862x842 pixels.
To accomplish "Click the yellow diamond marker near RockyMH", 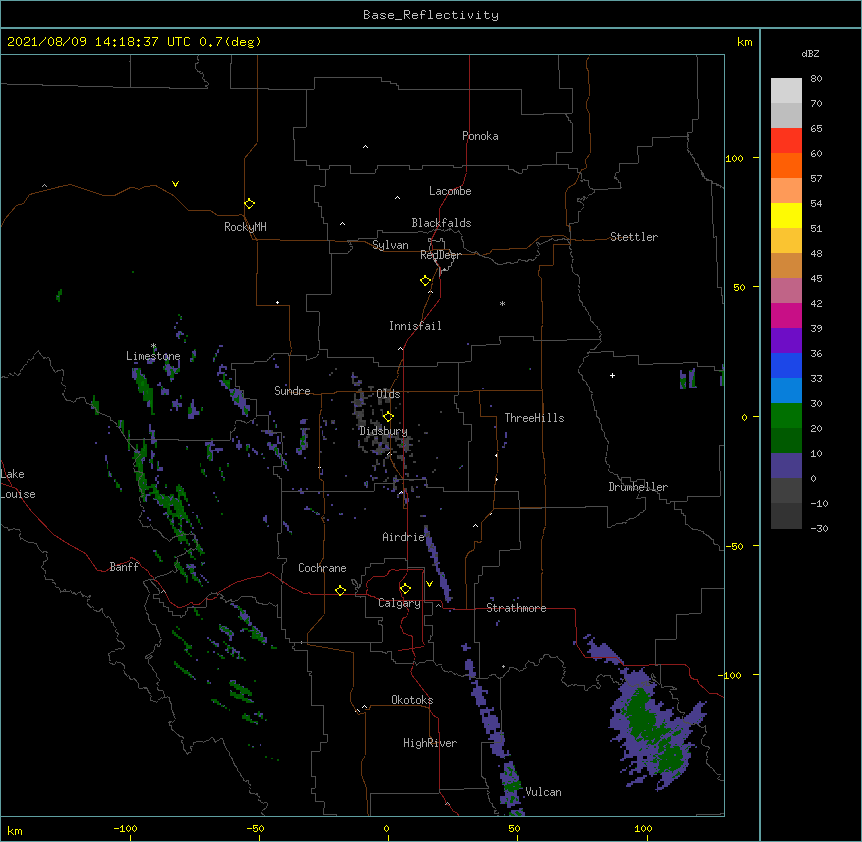I will click(249, 204).
